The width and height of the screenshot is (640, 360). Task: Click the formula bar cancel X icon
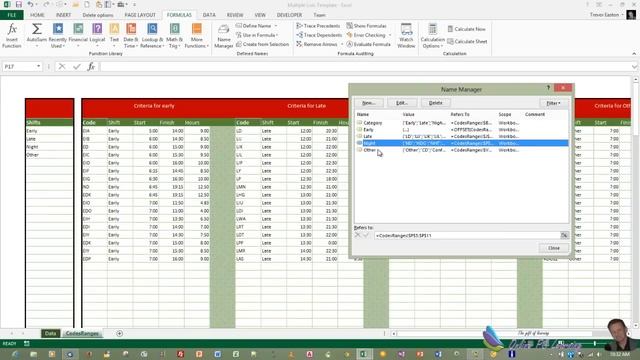62,66
